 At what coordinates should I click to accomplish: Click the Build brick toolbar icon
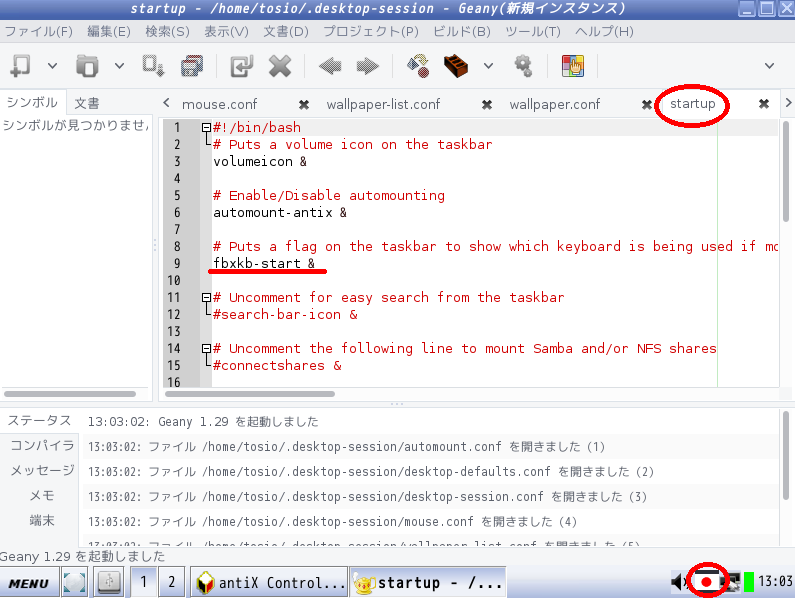(x=456, y=66)
